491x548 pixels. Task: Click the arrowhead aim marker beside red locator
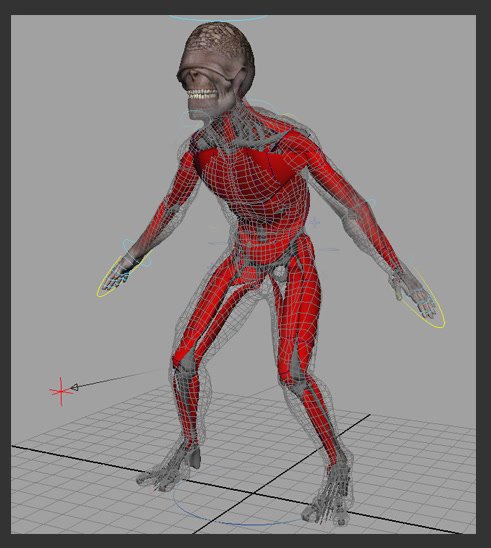click(74, 387)
